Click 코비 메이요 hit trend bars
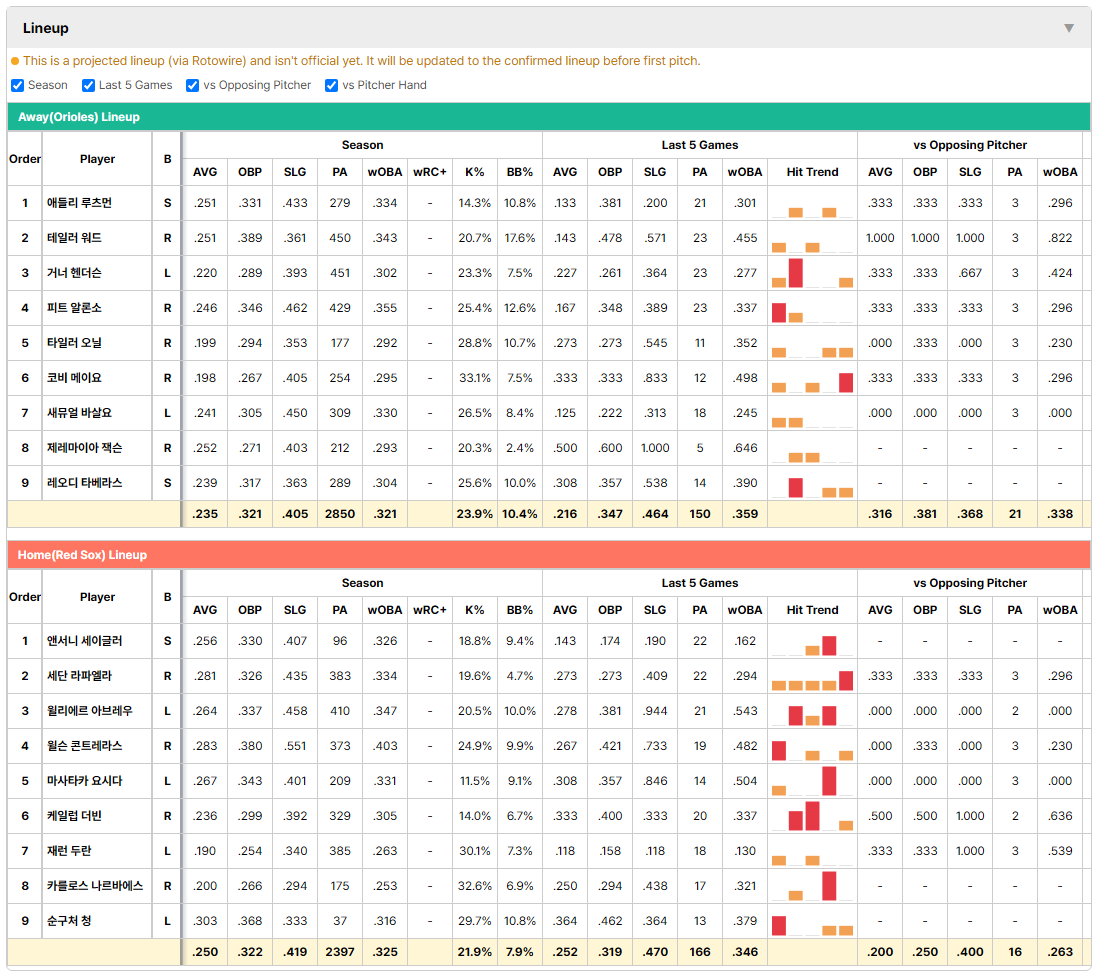The height and width of the screenshot is (977, 1098). (812, 378)
